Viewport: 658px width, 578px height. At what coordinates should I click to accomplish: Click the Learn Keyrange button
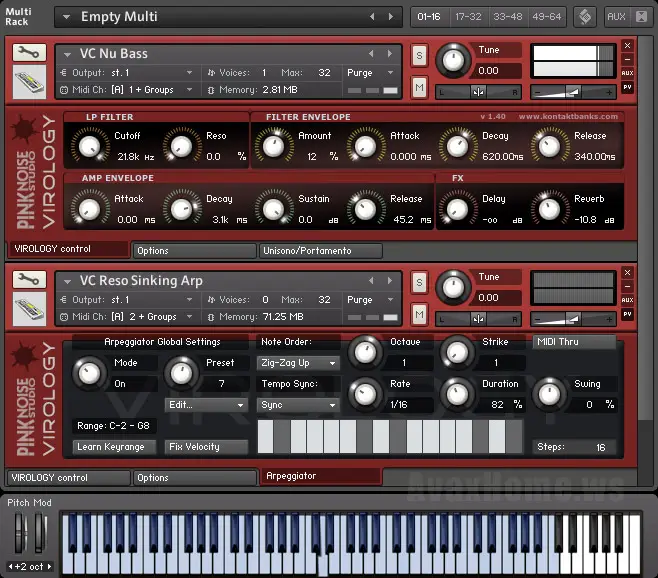[114, 447]
